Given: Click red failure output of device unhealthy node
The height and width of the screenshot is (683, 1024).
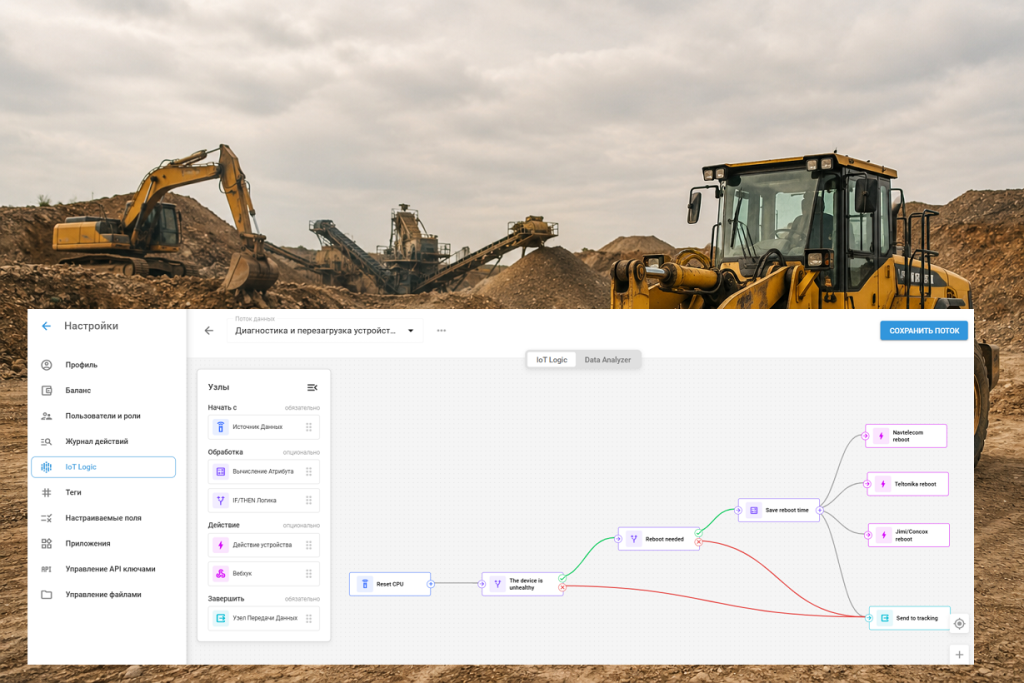Looking at the screenshot, I should tap(562, 588).
